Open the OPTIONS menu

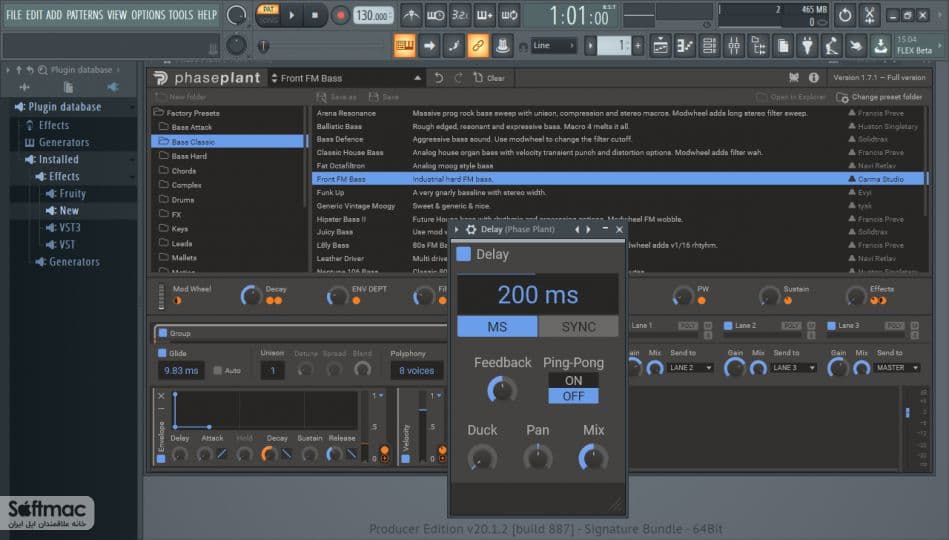click(148, 15)
